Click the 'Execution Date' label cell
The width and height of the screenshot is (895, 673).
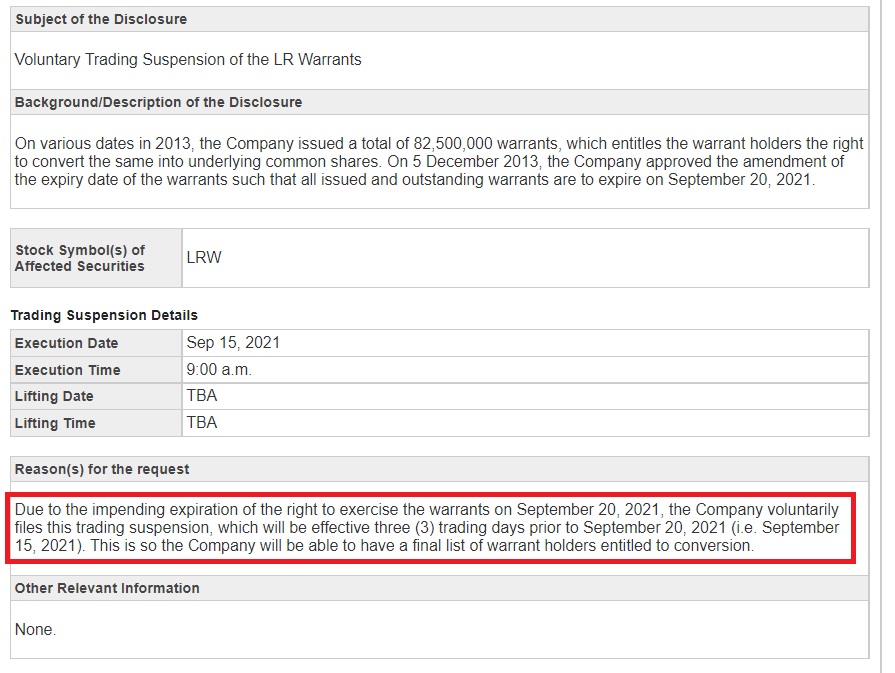[x=96, y=343]
